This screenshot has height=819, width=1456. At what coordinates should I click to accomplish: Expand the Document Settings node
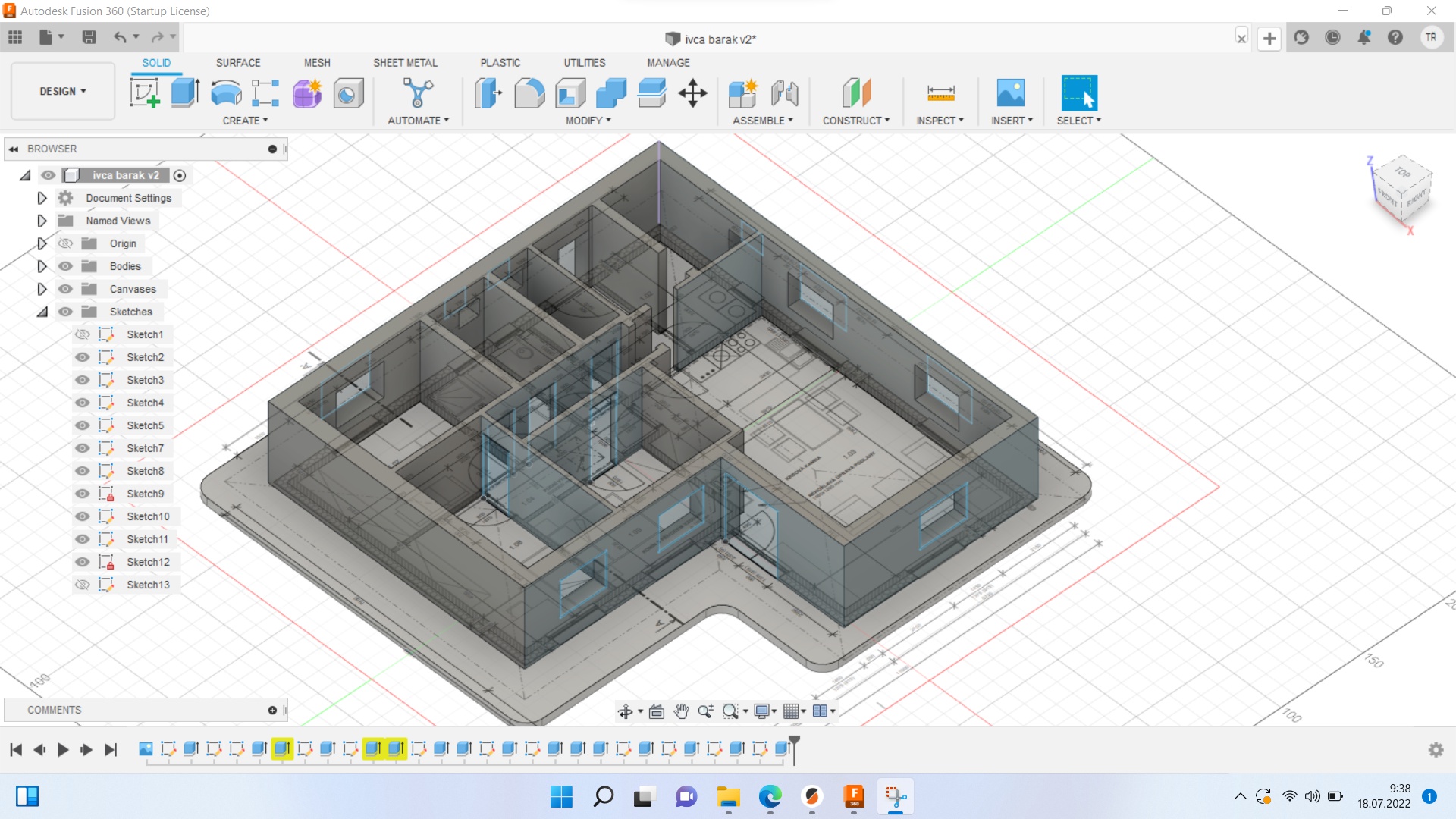pos(42,198)
